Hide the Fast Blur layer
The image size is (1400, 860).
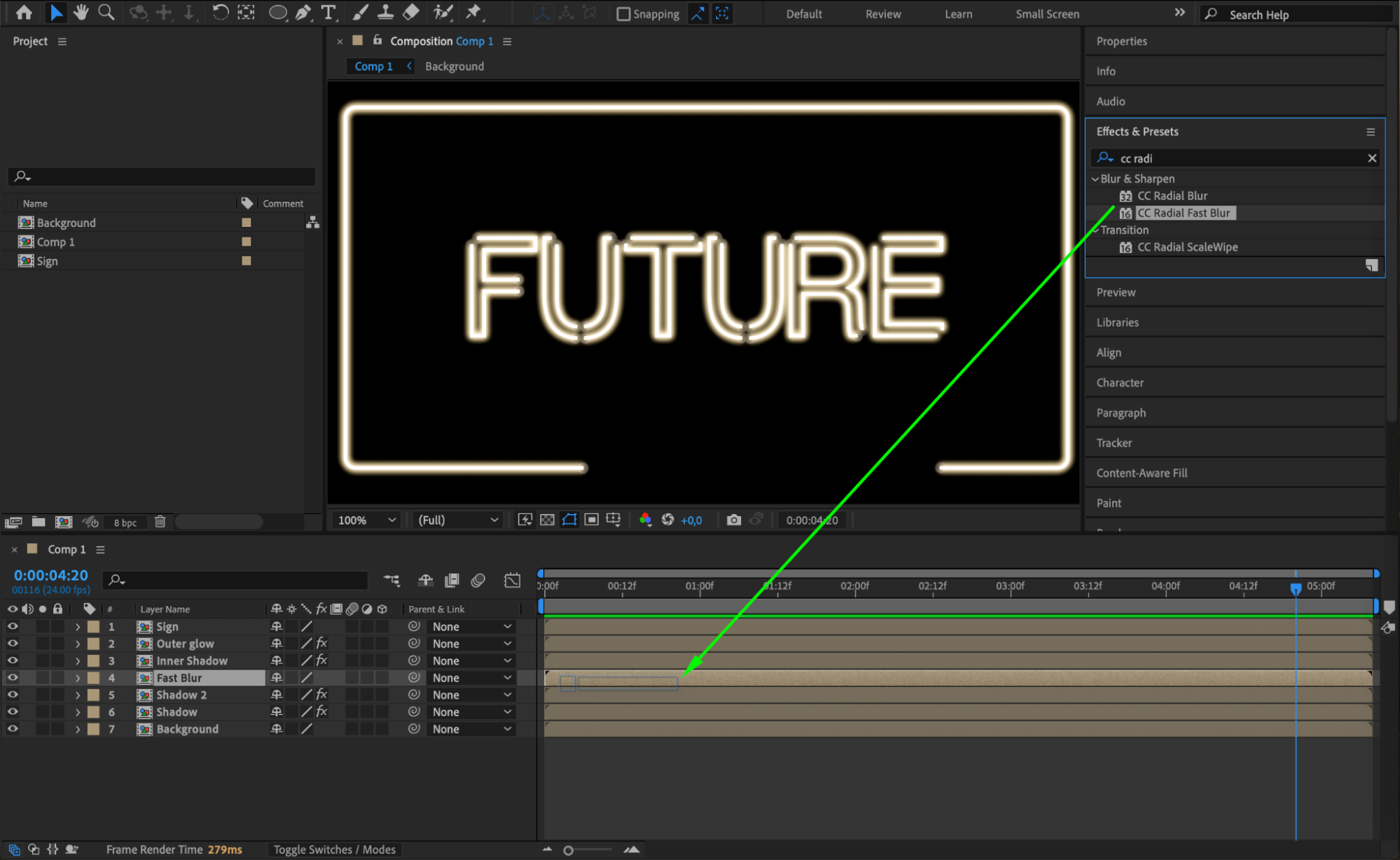(x=13, y=677)
